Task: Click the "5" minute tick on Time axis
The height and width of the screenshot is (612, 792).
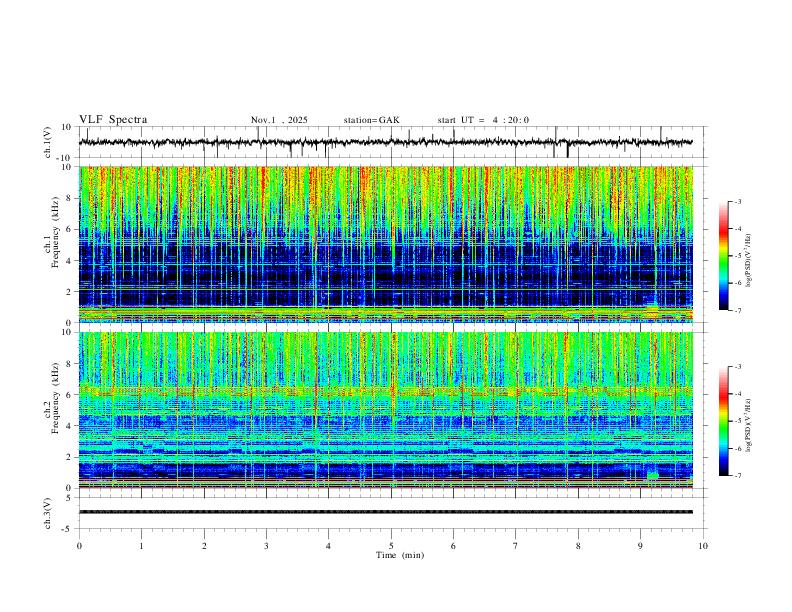Action: tap(391, 546)
